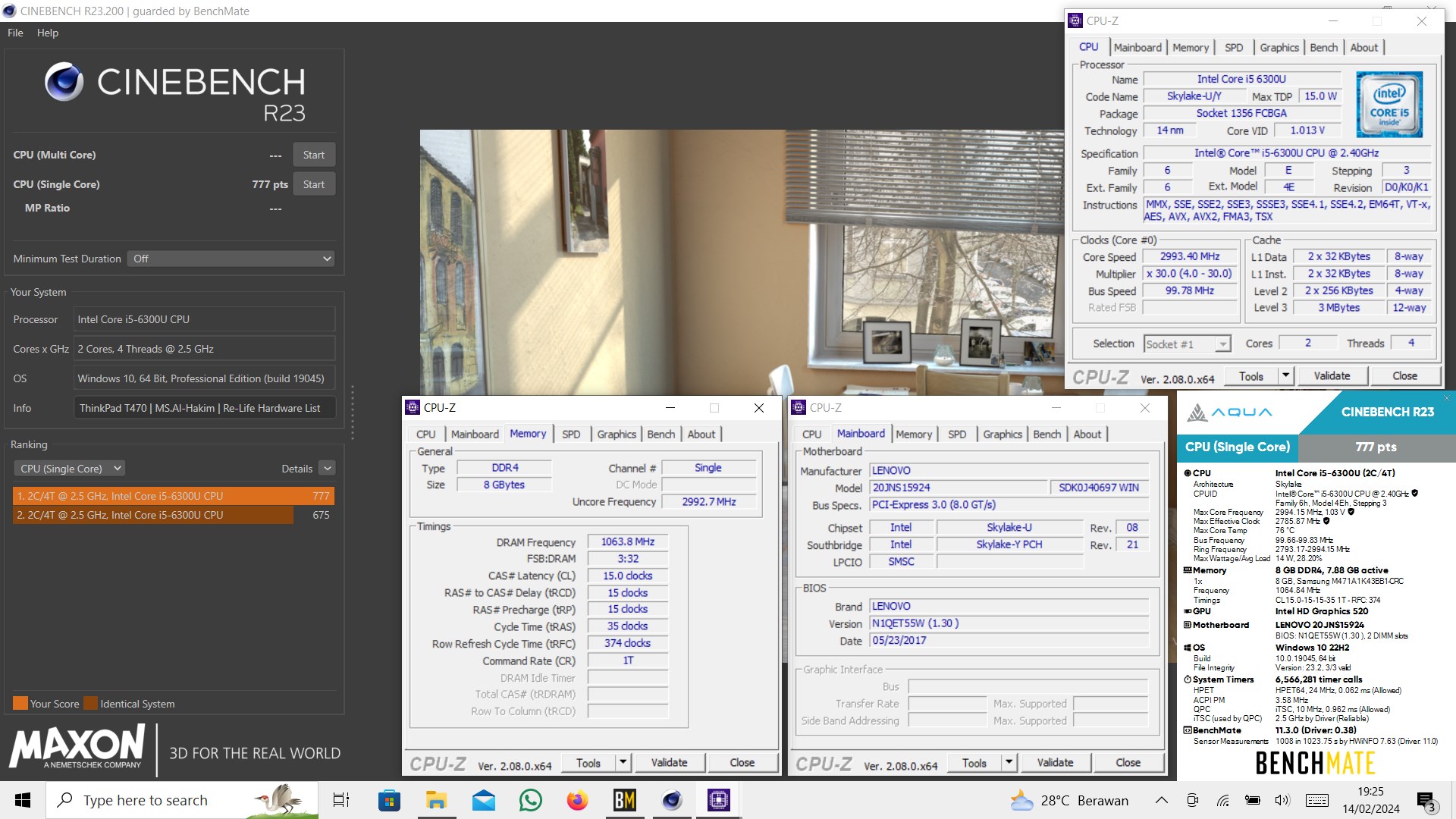1456x819 pixels.
Task: Open About tab in Memory CPU-Z window
Action: pyautogui.click(x=701, y=435)
